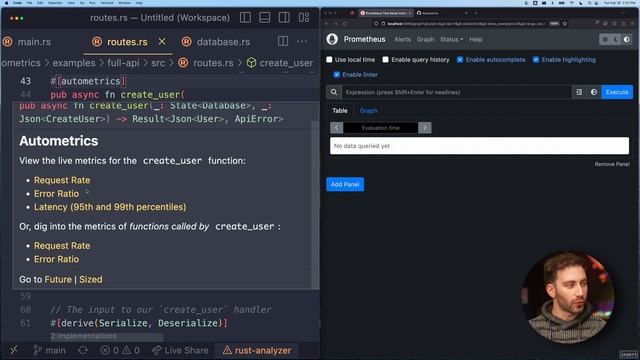Click Apple menu in macOS menu bar
Screen dimensions: 640x360
[x=6, y=3]
